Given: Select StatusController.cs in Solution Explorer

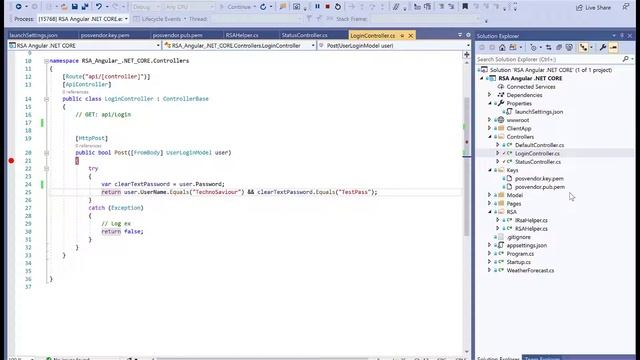Looking at the screenshot, I should pos(538,162).
